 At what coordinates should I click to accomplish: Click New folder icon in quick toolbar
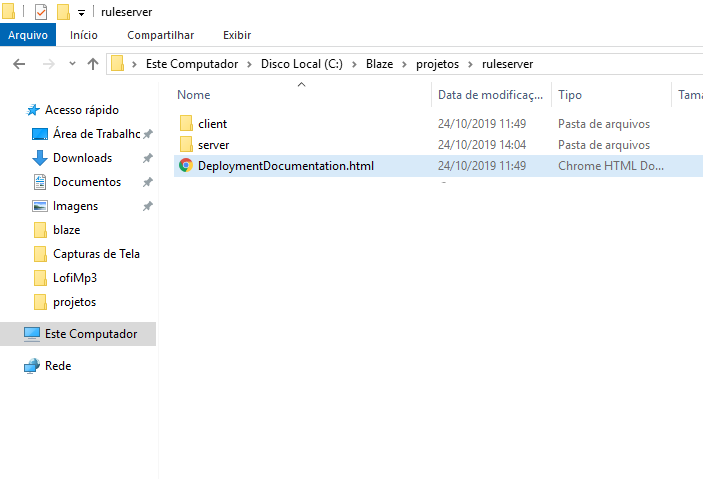pyautogui.click(x=64, y=12)
